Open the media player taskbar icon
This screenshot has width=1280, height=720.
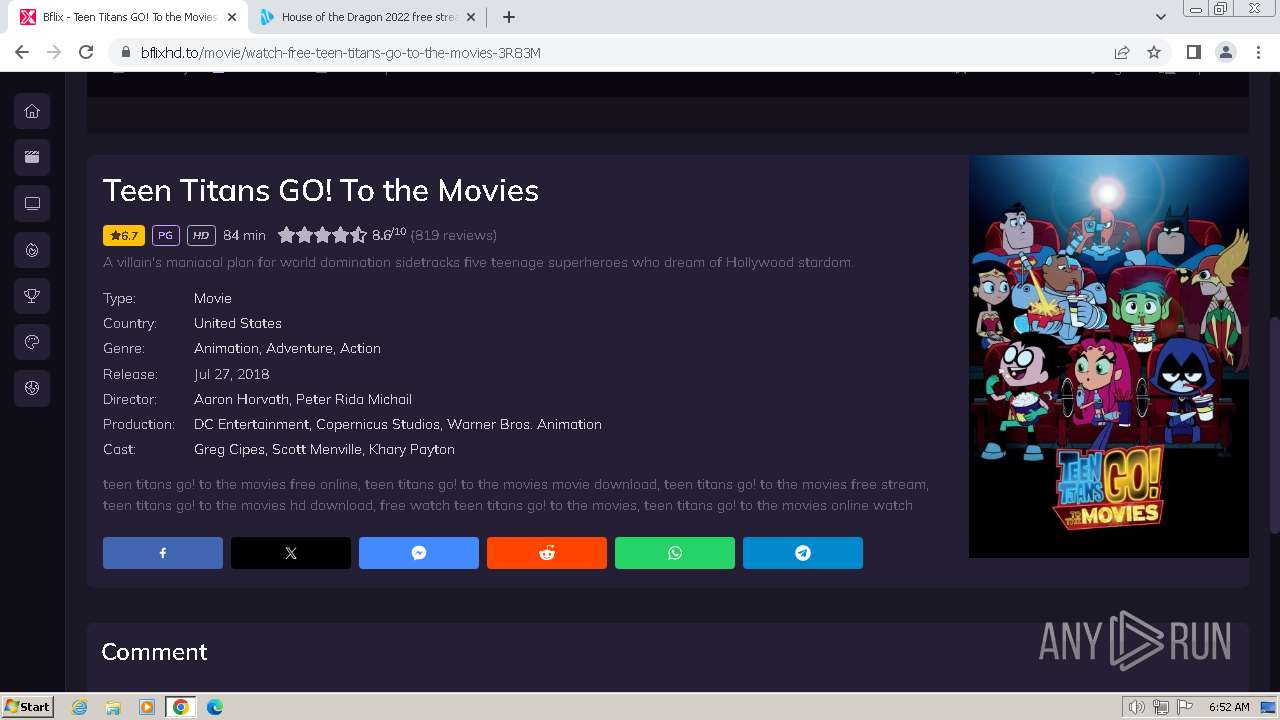coord(147,707)
